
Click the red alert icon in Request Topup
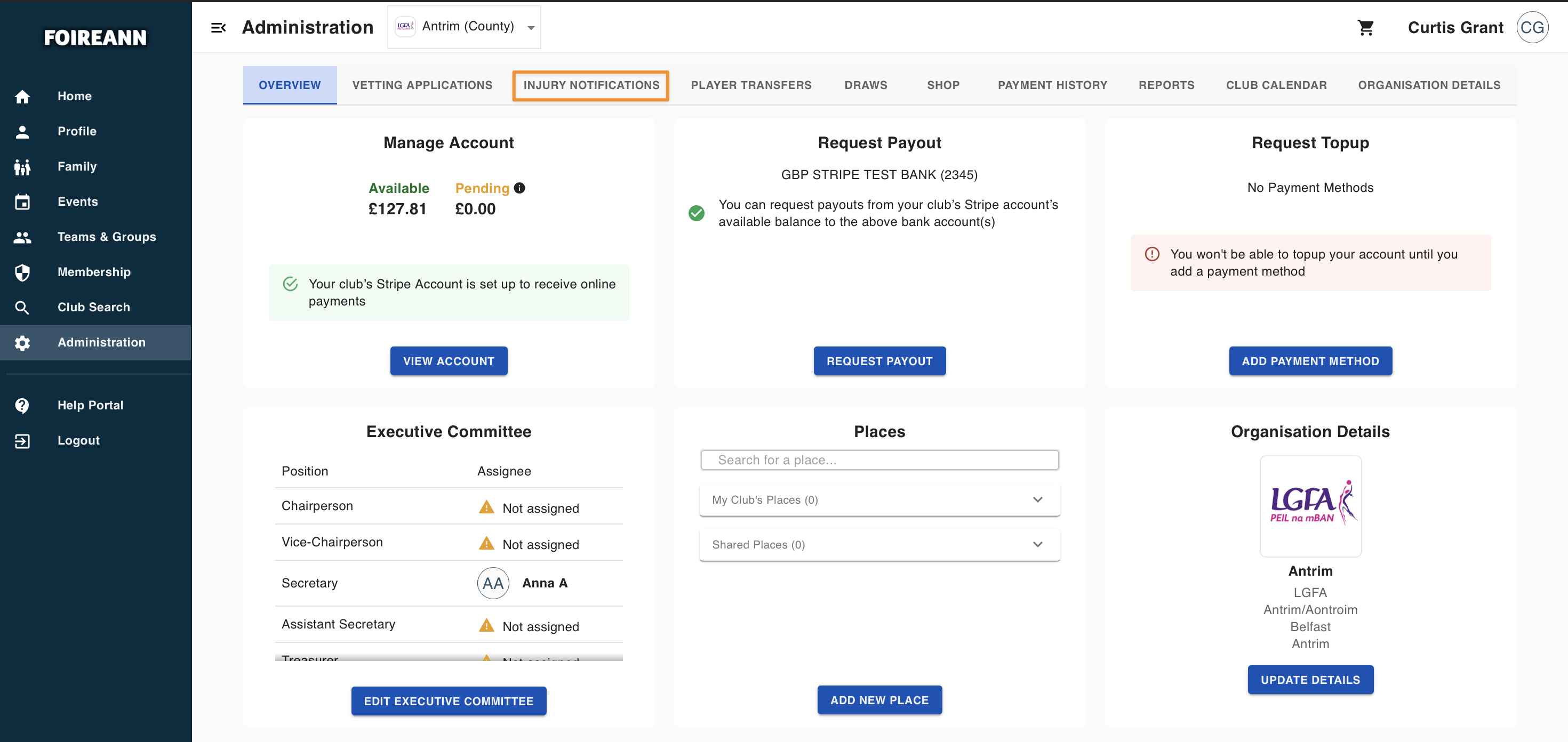[1151, 254]
